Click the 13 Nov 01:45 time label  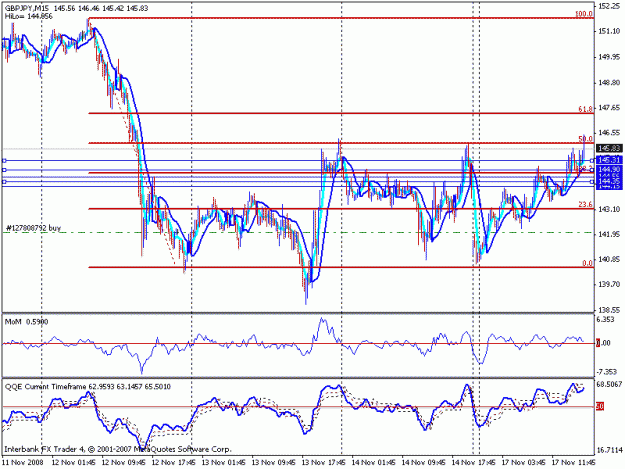coord(224,463)
